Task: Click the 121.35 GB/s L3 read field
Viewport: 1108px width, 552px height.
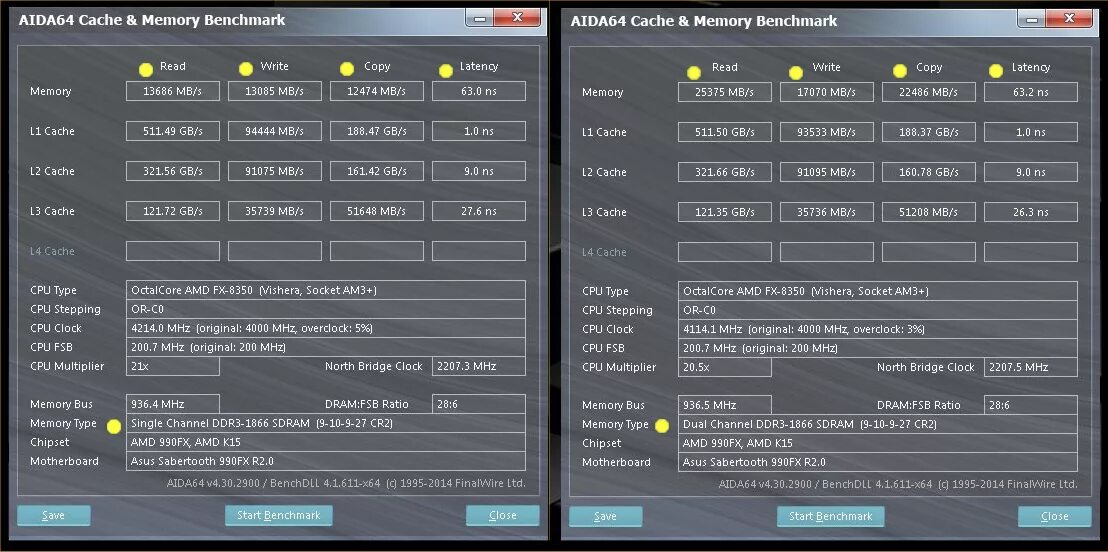Action: (724, 211)
